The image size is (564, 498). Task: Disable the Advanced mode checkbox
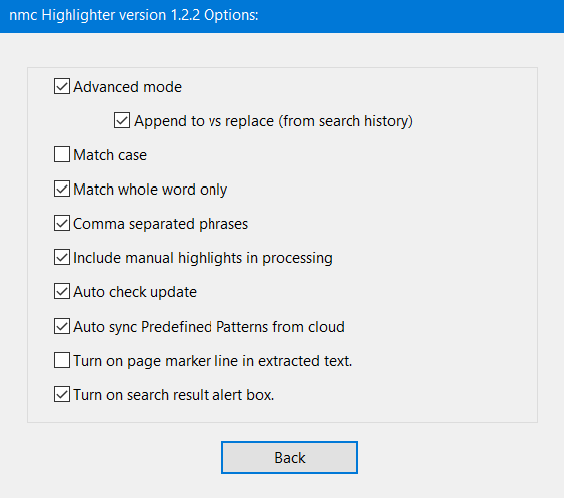(x=62, y=86)
